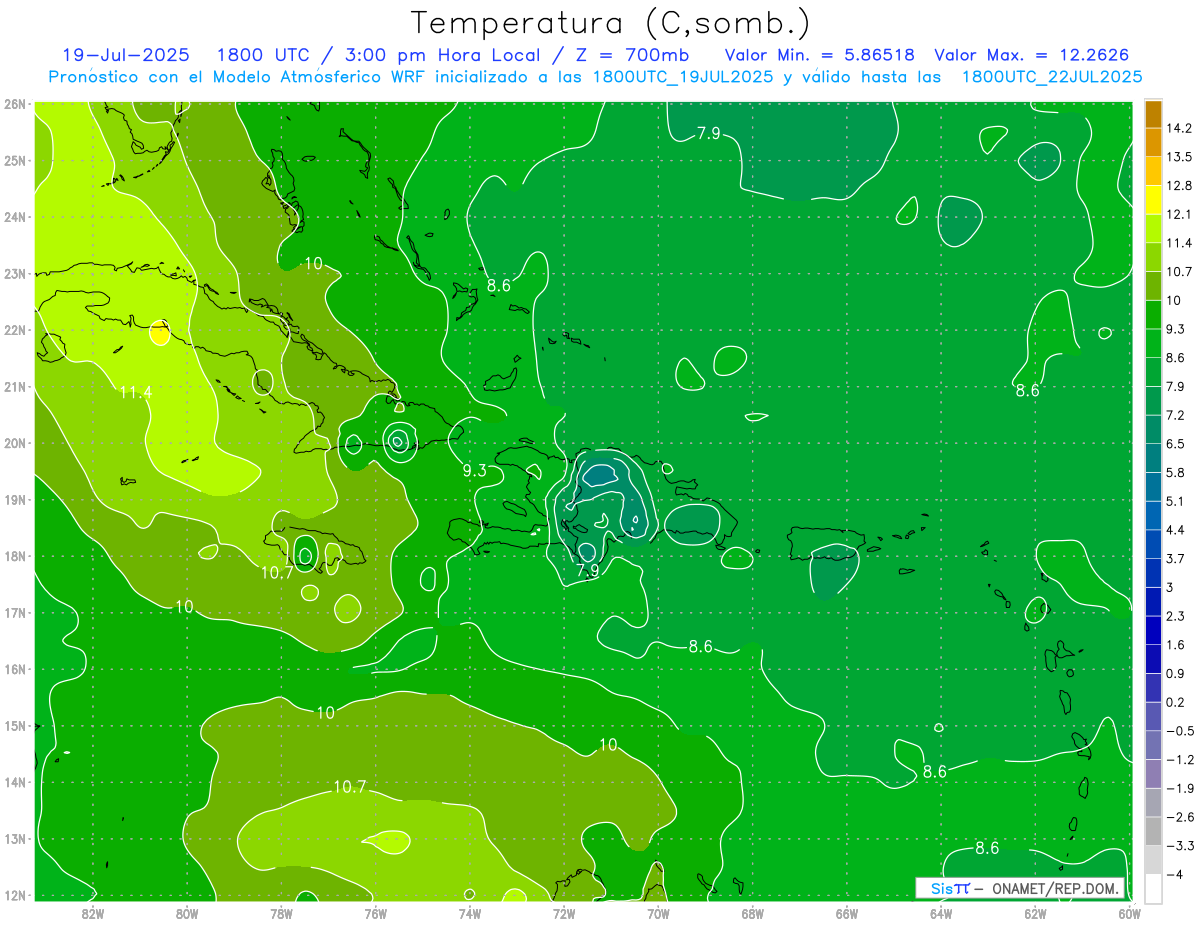Click the '10.7' contour label beside Jamaica
The height and width of the screenshot is (927, 1200).
coord(277,573)
